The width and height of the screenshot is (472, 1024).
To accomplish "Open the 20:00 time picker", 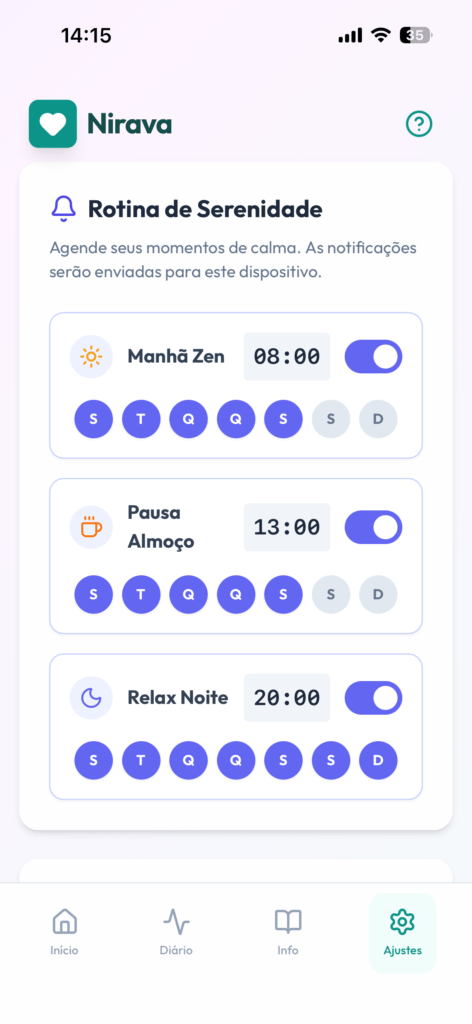I will (x=287, y=698).
